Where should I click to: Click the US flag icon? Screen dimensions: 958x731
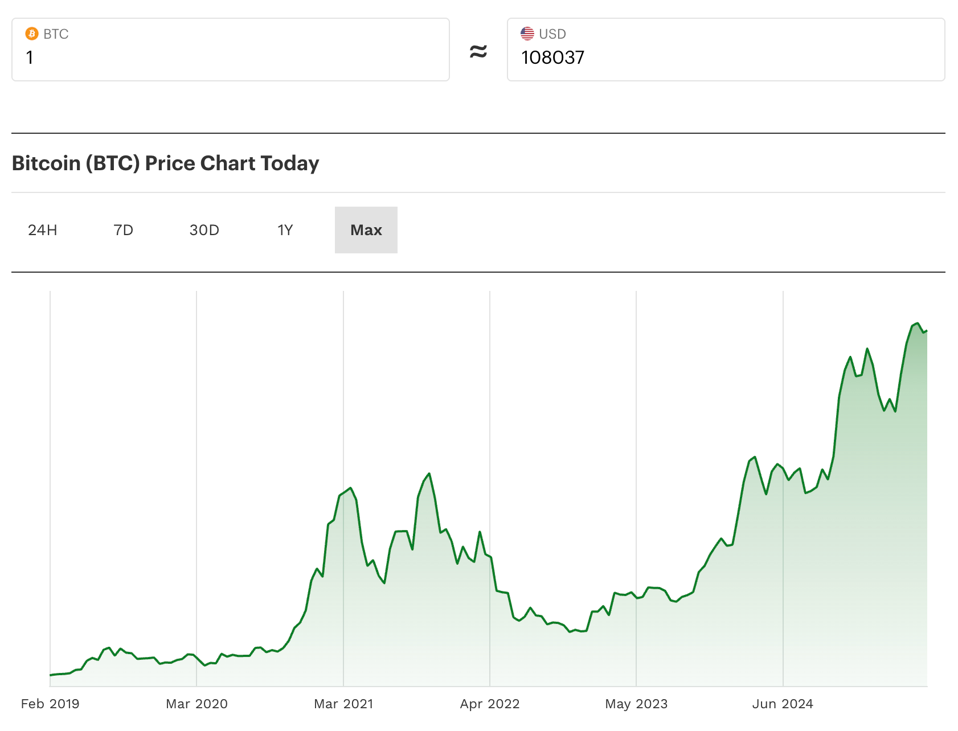527,34
